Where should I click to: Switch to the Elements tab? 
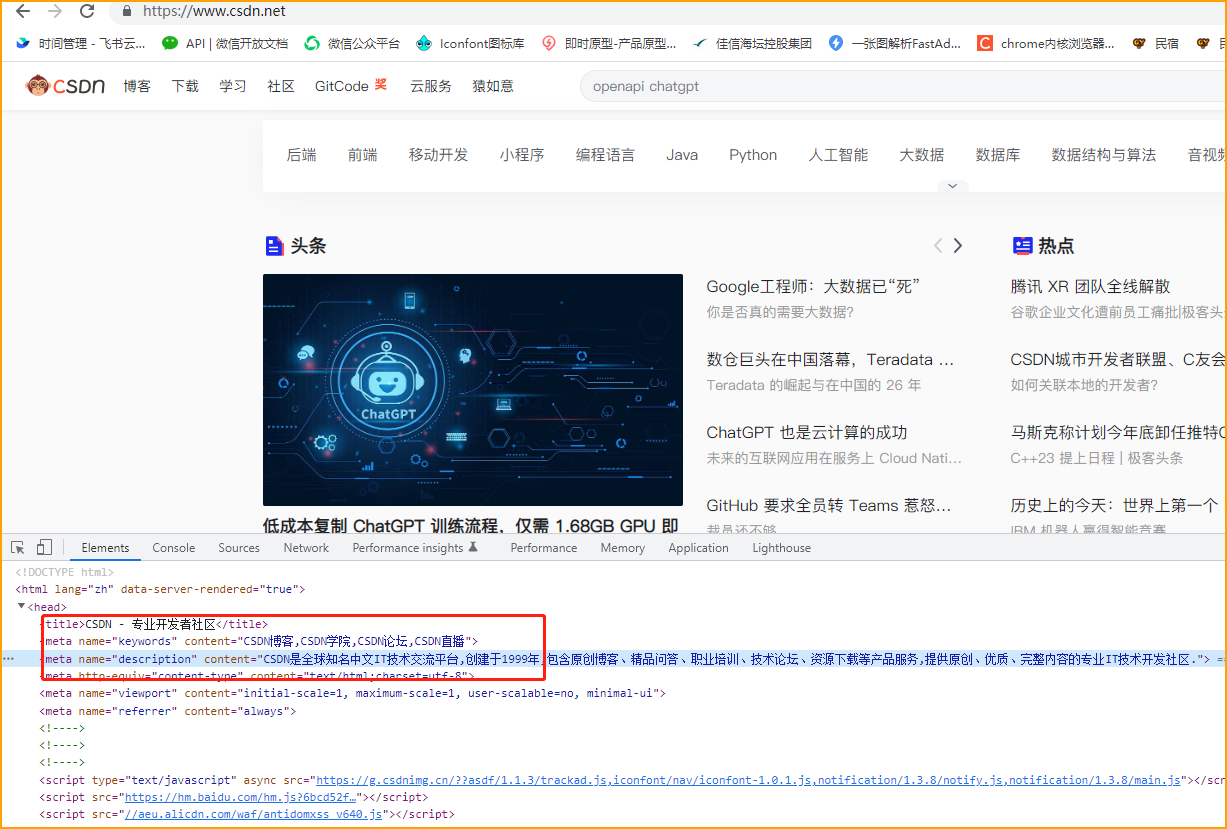point(105,548)
